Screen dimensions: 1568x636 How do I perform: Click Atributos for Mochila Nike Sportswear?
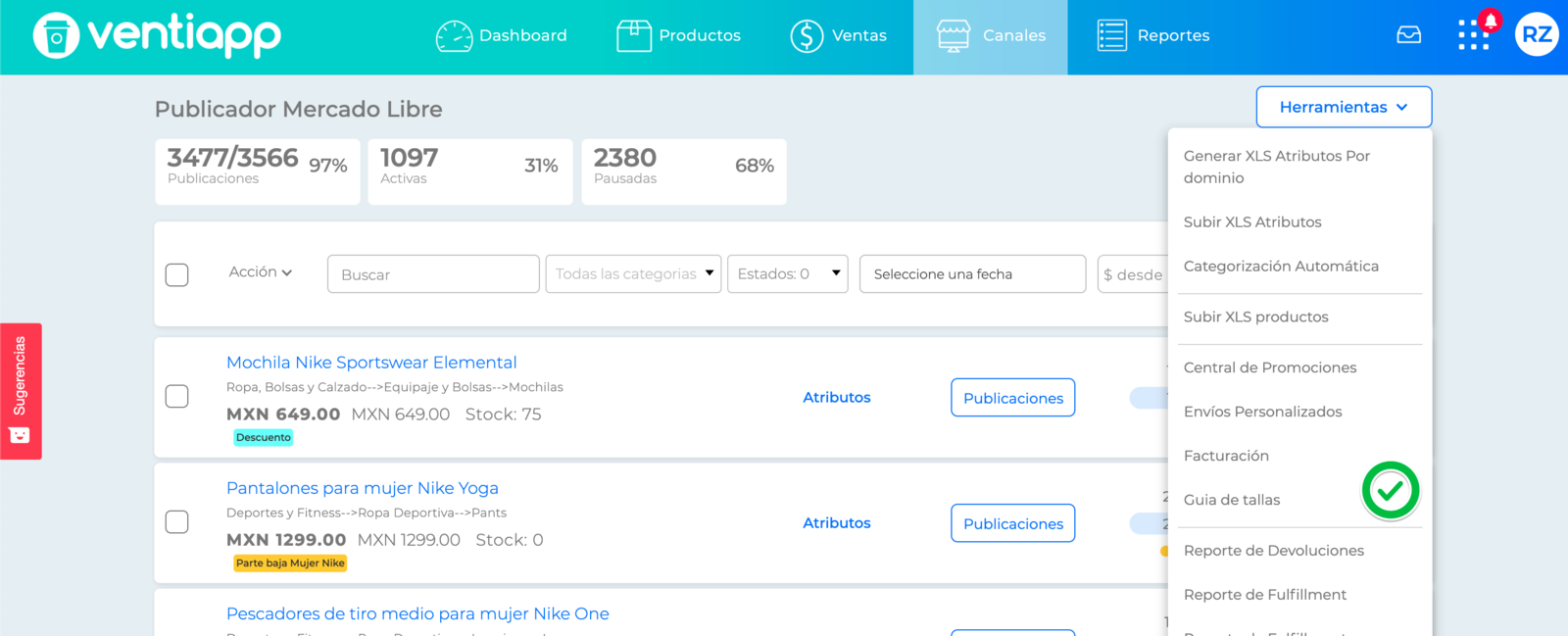[837, 398]
